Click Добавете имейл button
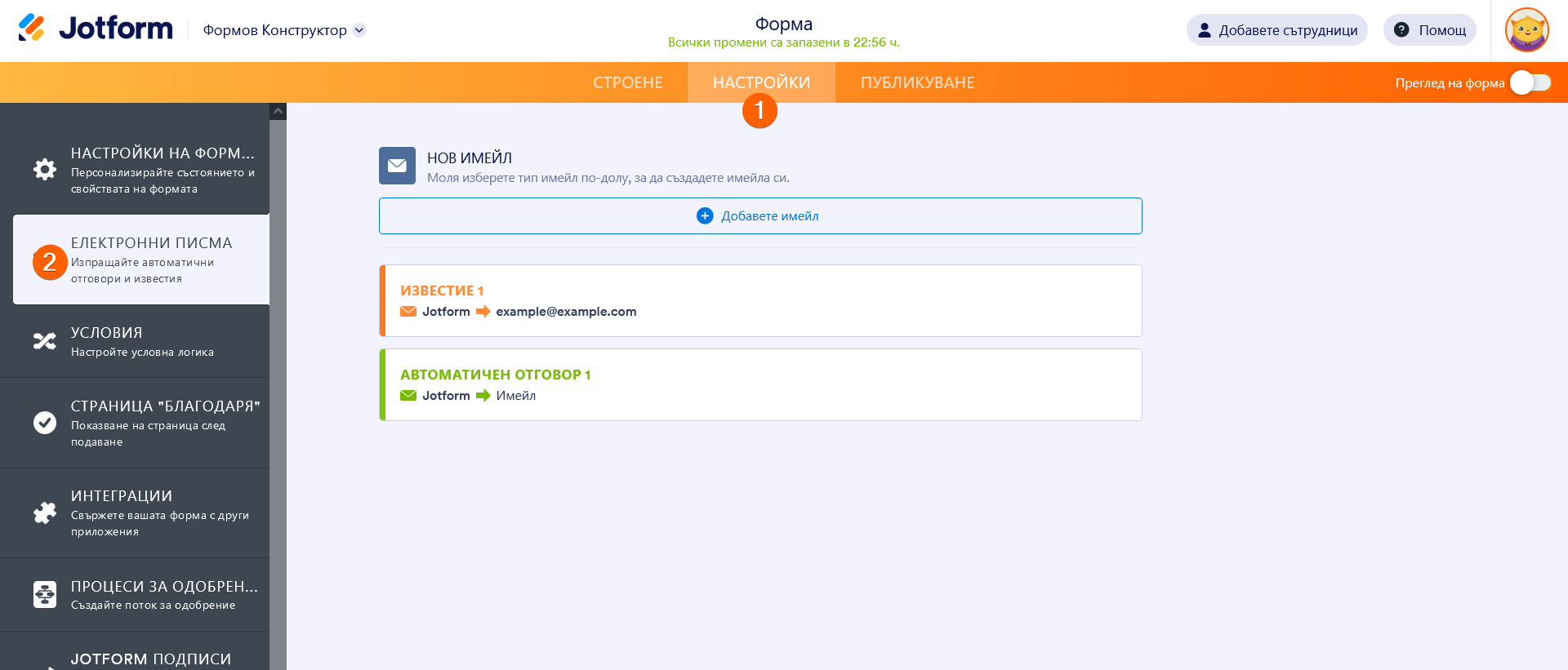Viewport: 1568px width, 670px height. 760,215
